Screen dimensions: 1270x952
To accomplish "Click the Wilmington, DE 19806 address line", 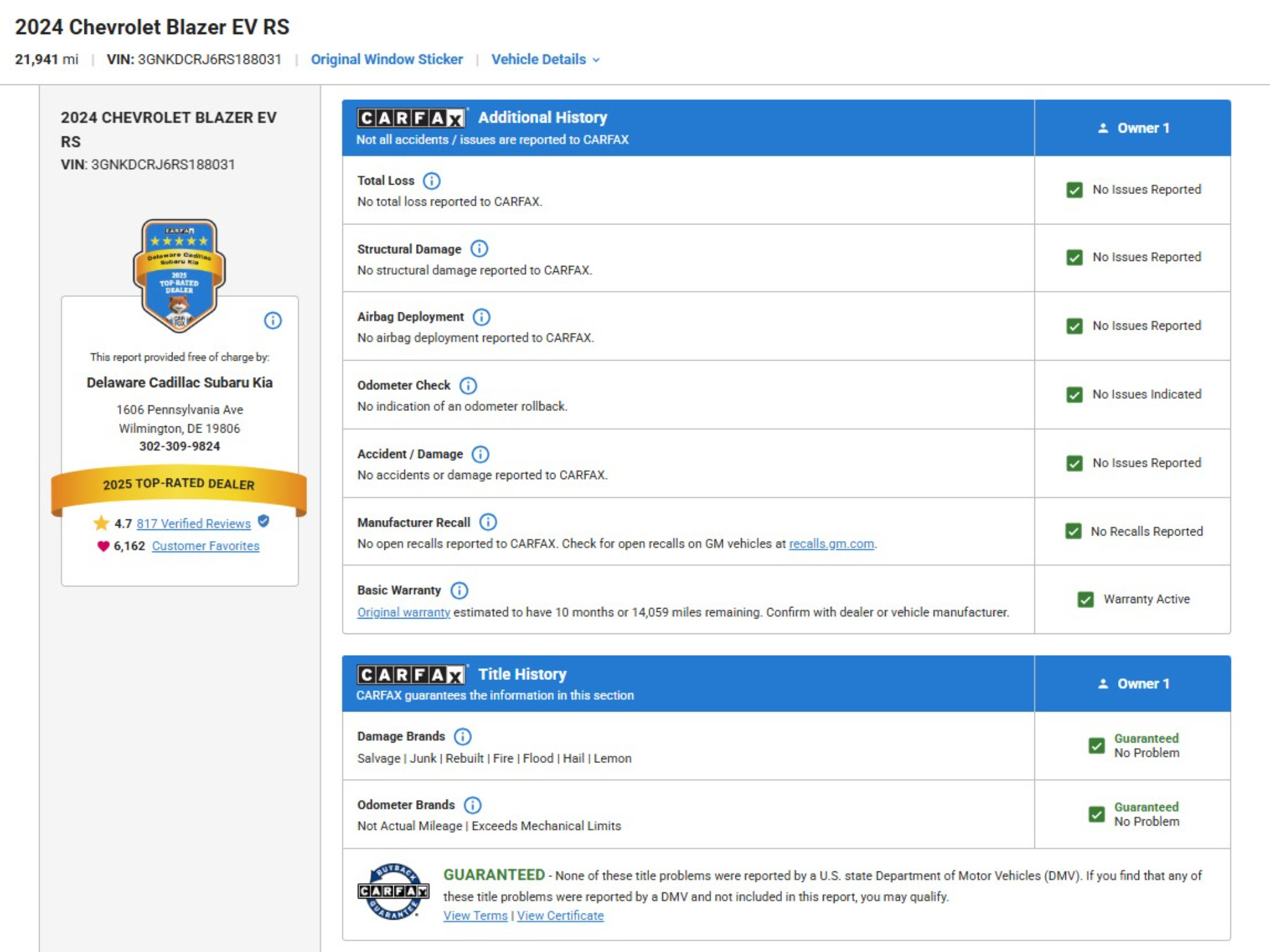I will 179,428.
